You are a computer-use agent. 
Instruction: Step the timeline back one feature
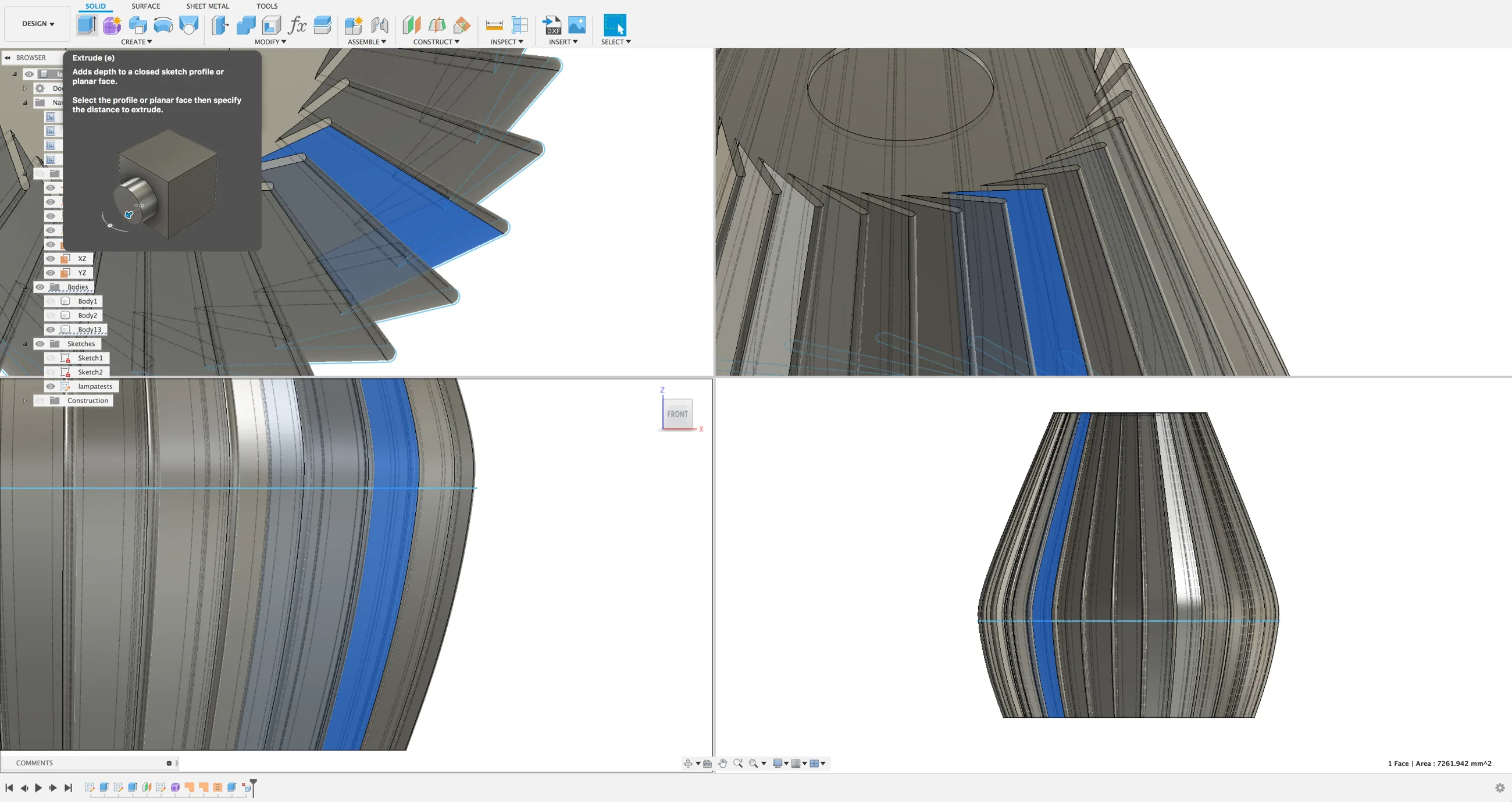[24, 788]
